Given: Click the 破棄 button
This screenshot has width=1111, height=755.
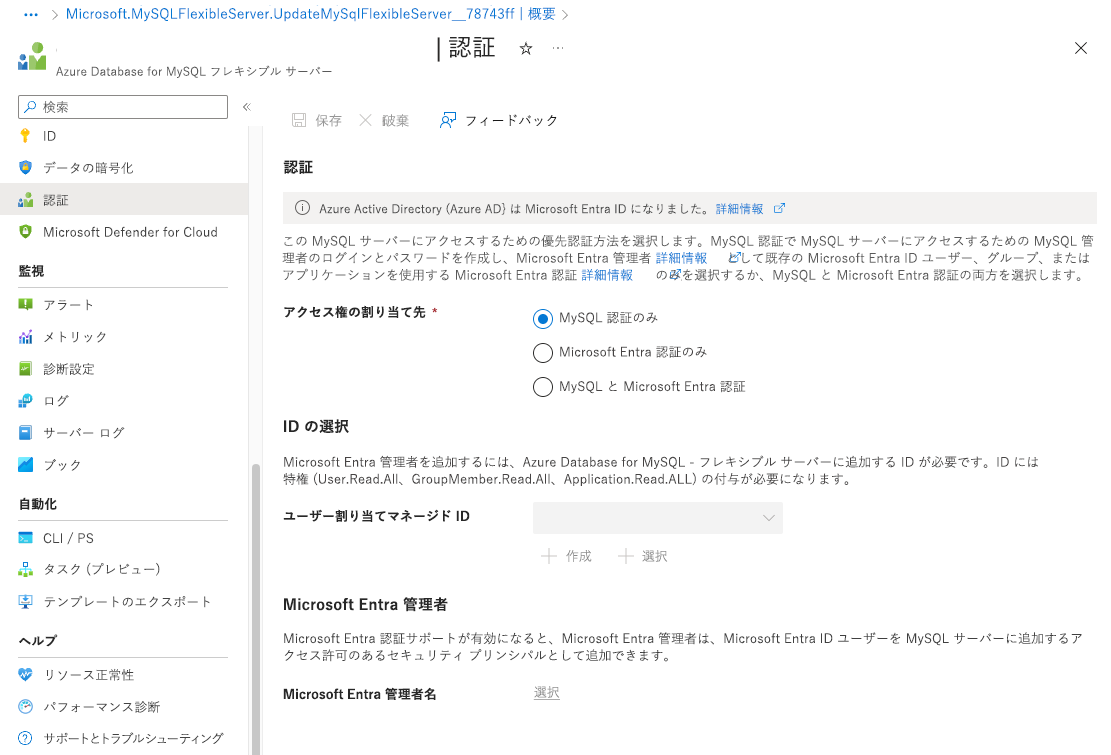Looking at the screenshot, I should click(x=384, y=120).
